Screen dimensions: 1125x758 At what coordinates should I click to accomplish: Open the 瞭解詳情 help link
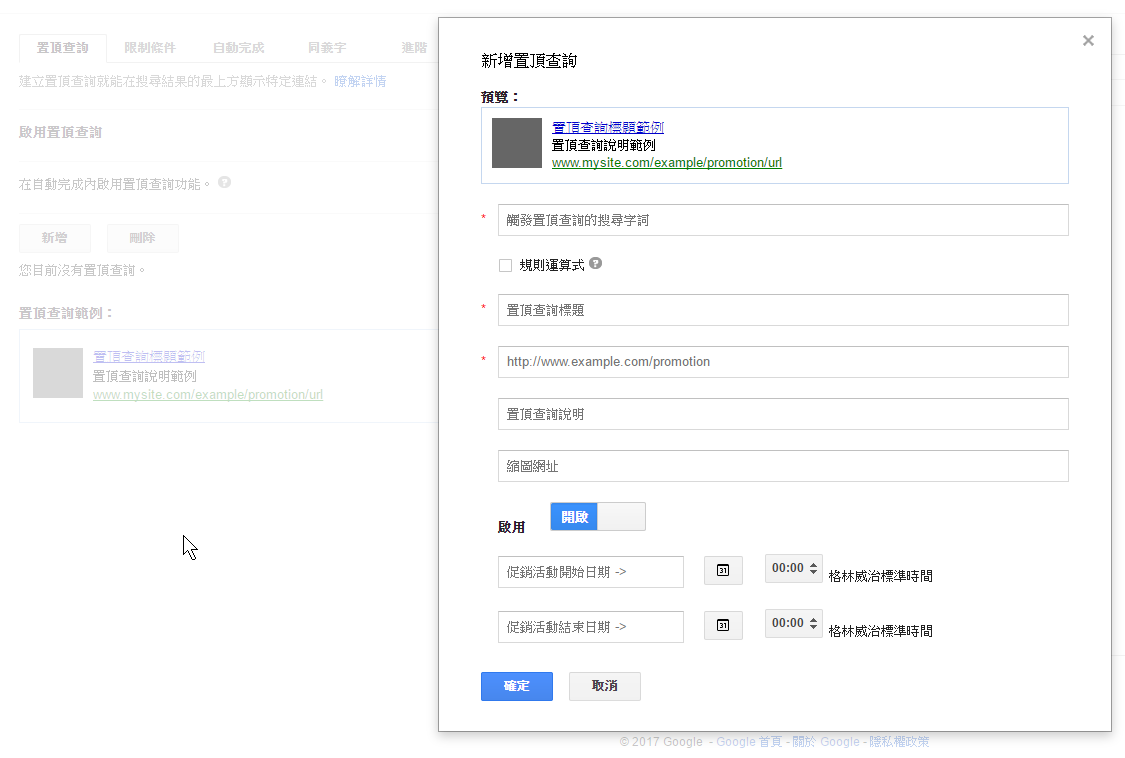coord(359,80)
